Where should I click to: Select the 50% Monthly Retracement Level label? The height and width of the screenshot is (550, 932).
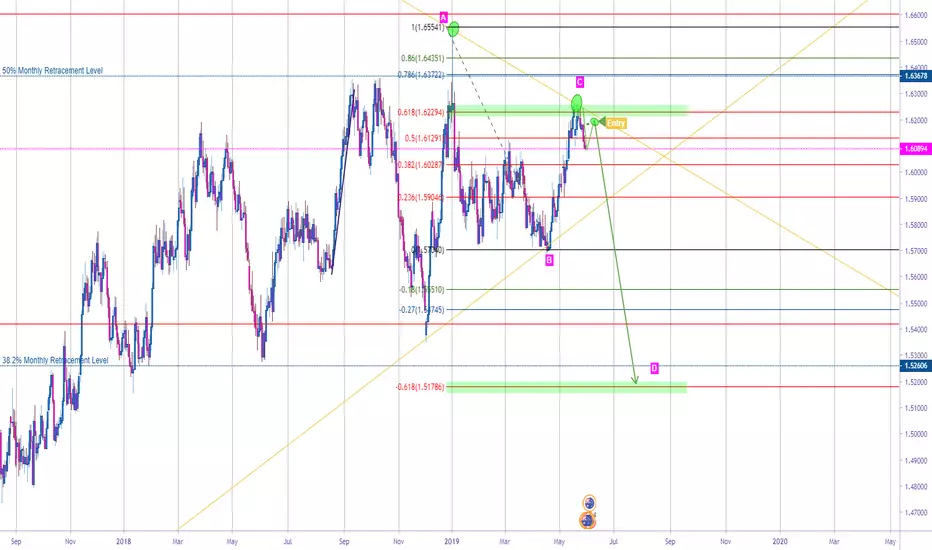tap(52, 70)
